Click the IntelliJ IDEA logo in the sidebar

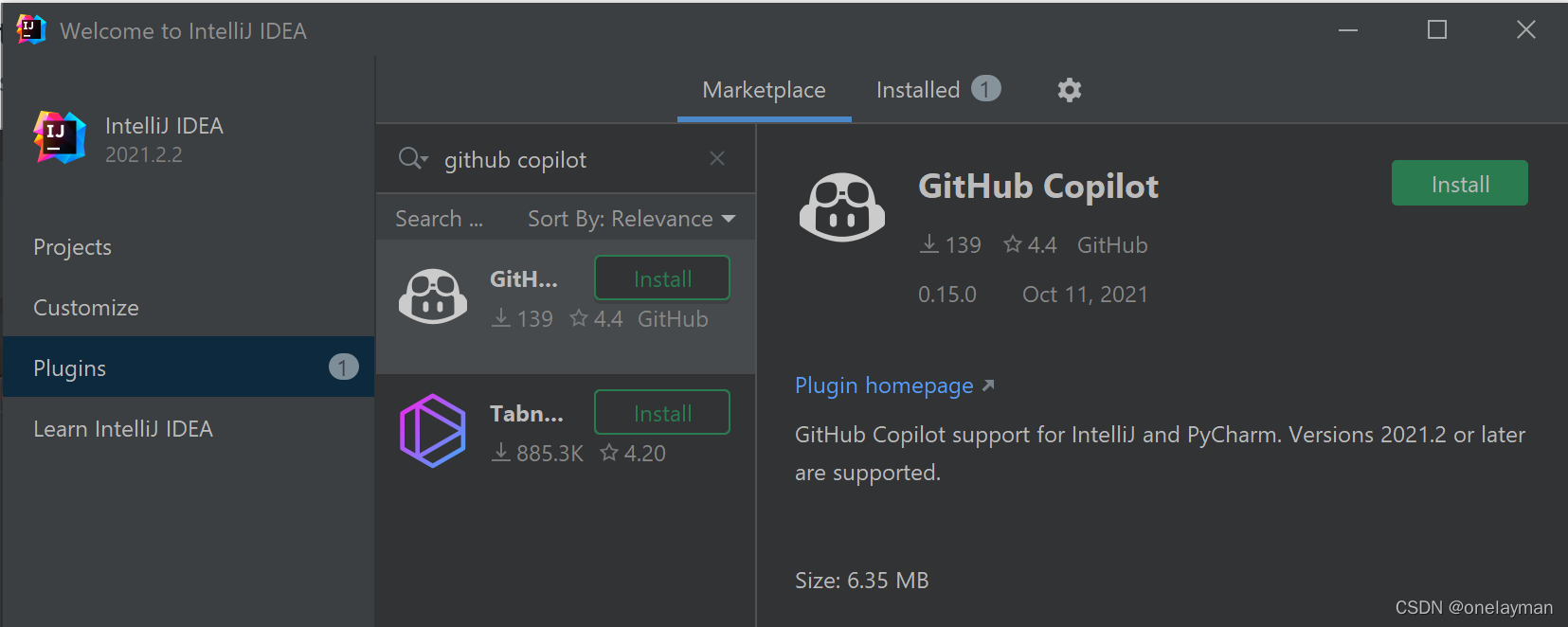click(60, 137)
